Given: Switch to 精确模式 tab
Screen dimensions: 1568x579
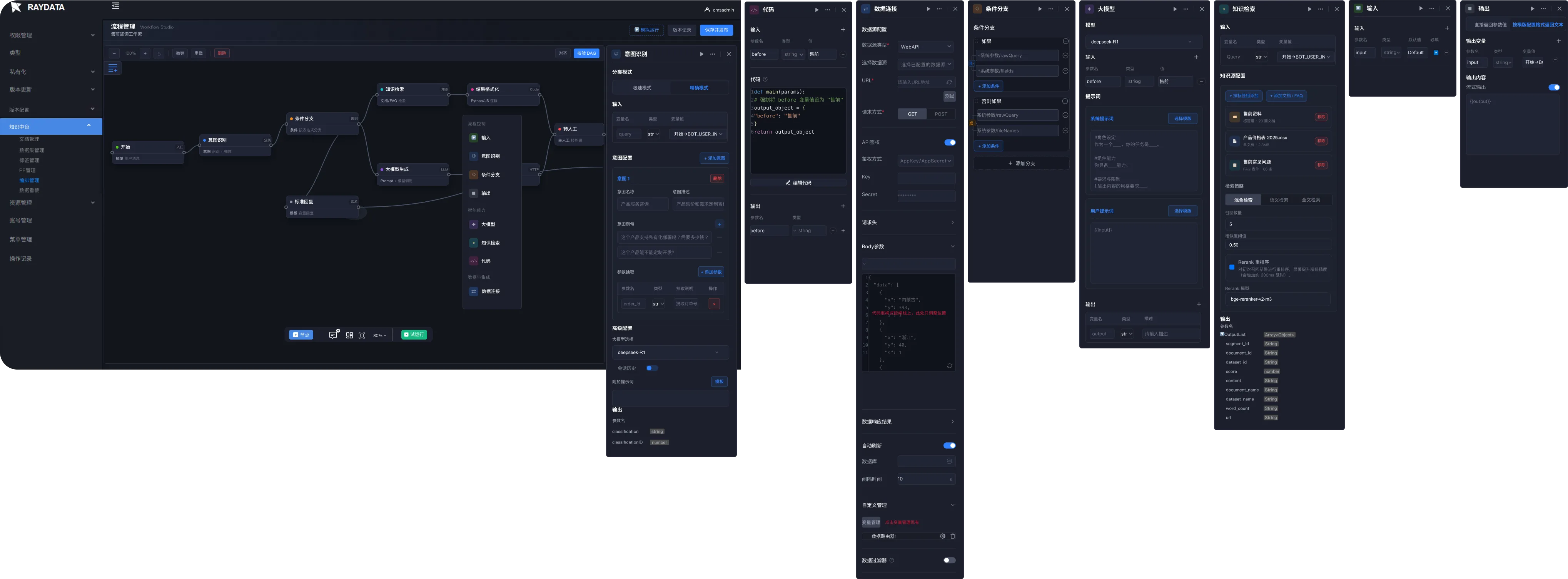Looking at the screenshot, I should 699,88.
